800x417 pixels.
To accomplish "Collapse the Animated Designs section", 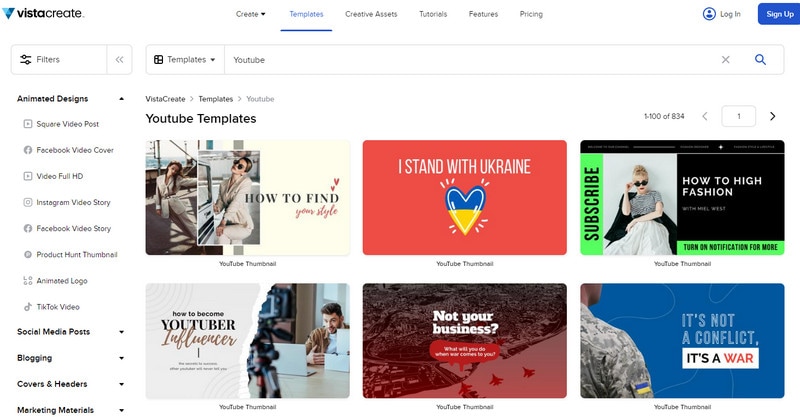I will 121,99.
